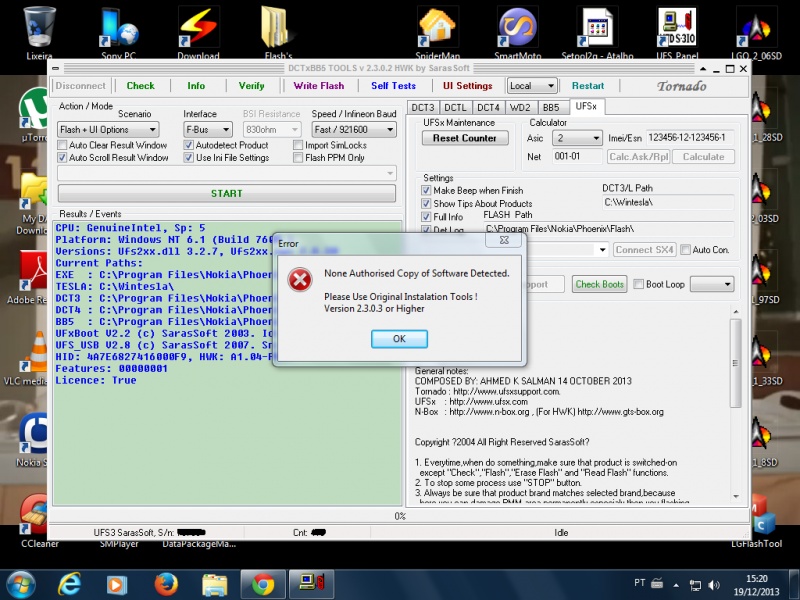Launch Google Chrome from the taskbar

(263, 585)
